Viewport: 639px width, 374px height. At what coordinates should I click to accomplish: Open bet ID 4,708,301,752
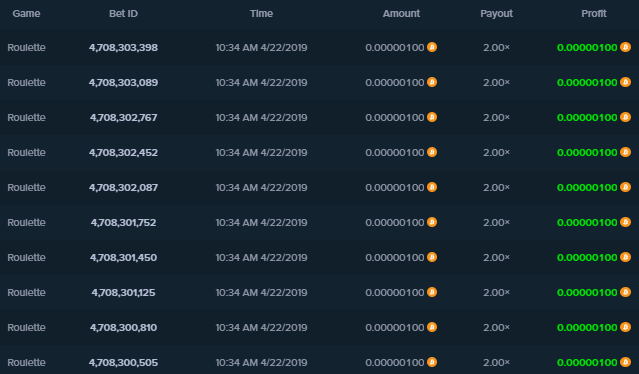coord(123,223)
